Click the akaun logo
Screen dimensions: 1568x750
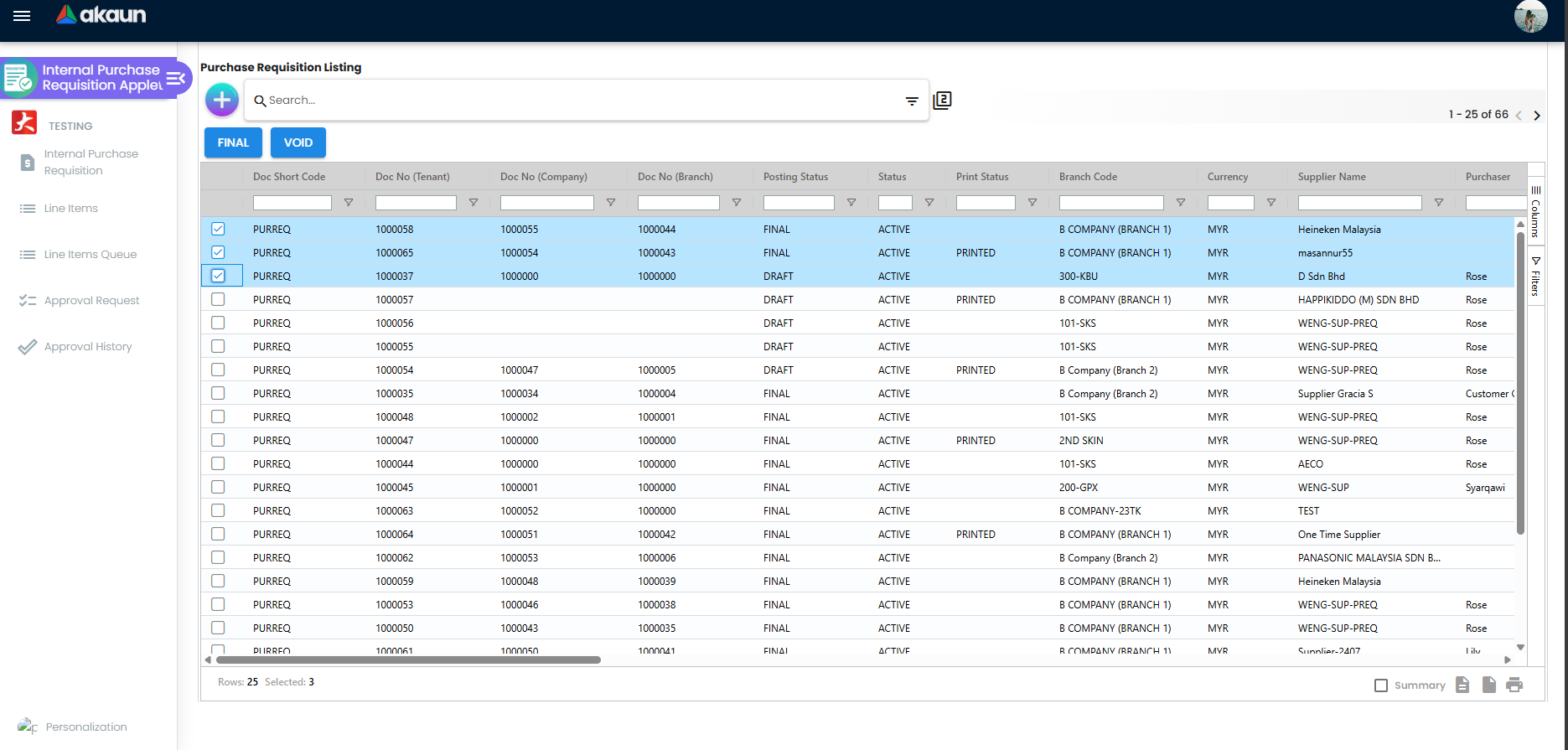101,14
